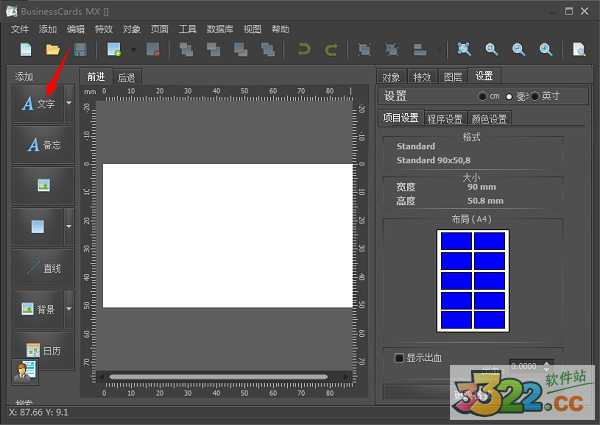600x425 pixels.
Task: Open the 页面 menu
Action: tap(160, 29)
